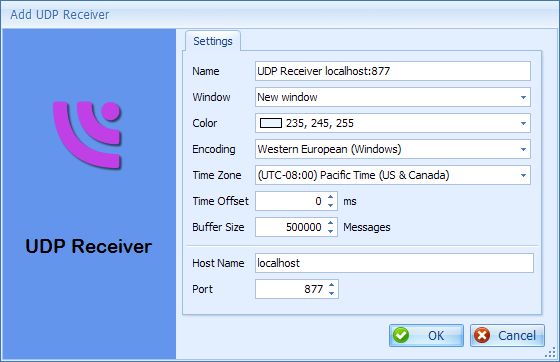Click the Buffer Size value 500000

(x=304, y=227)
